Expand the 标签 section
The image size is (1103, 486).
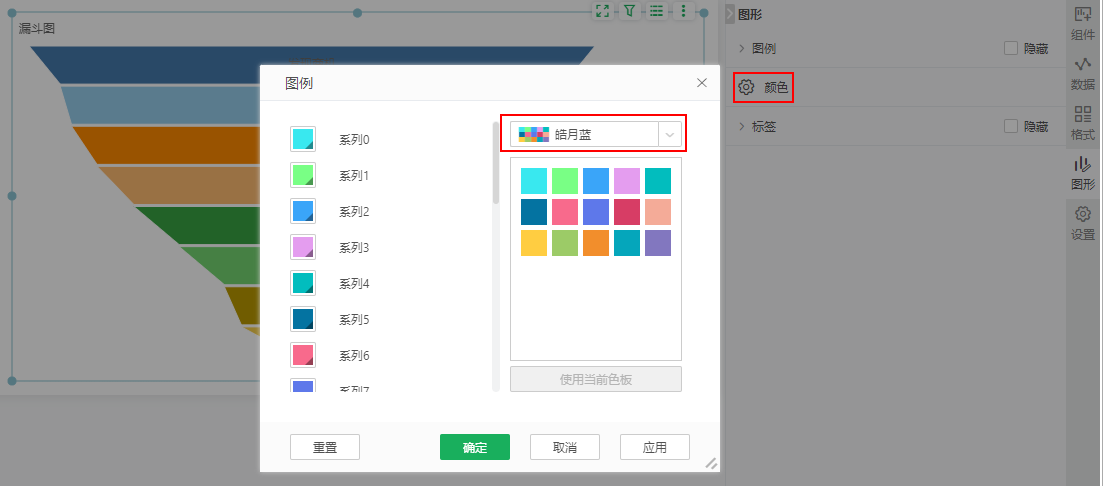pyautogui.click(x=741, y=127)
